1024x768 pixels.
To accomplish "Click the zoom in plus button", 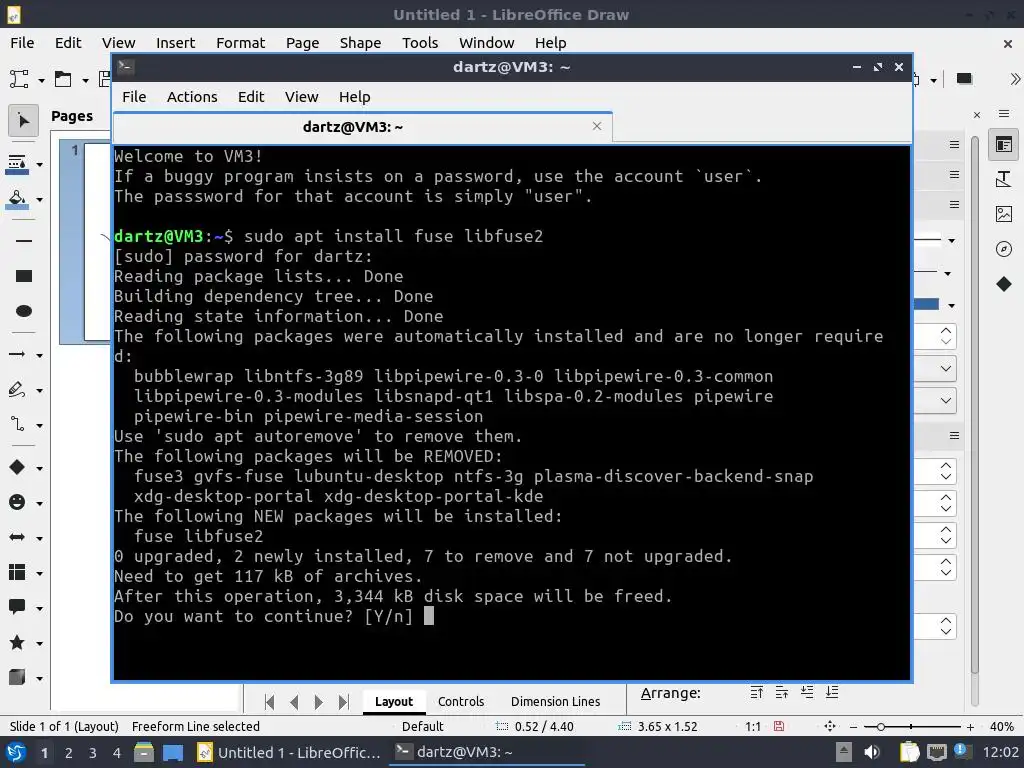I will pyautogui.click(x=970, y=726).
